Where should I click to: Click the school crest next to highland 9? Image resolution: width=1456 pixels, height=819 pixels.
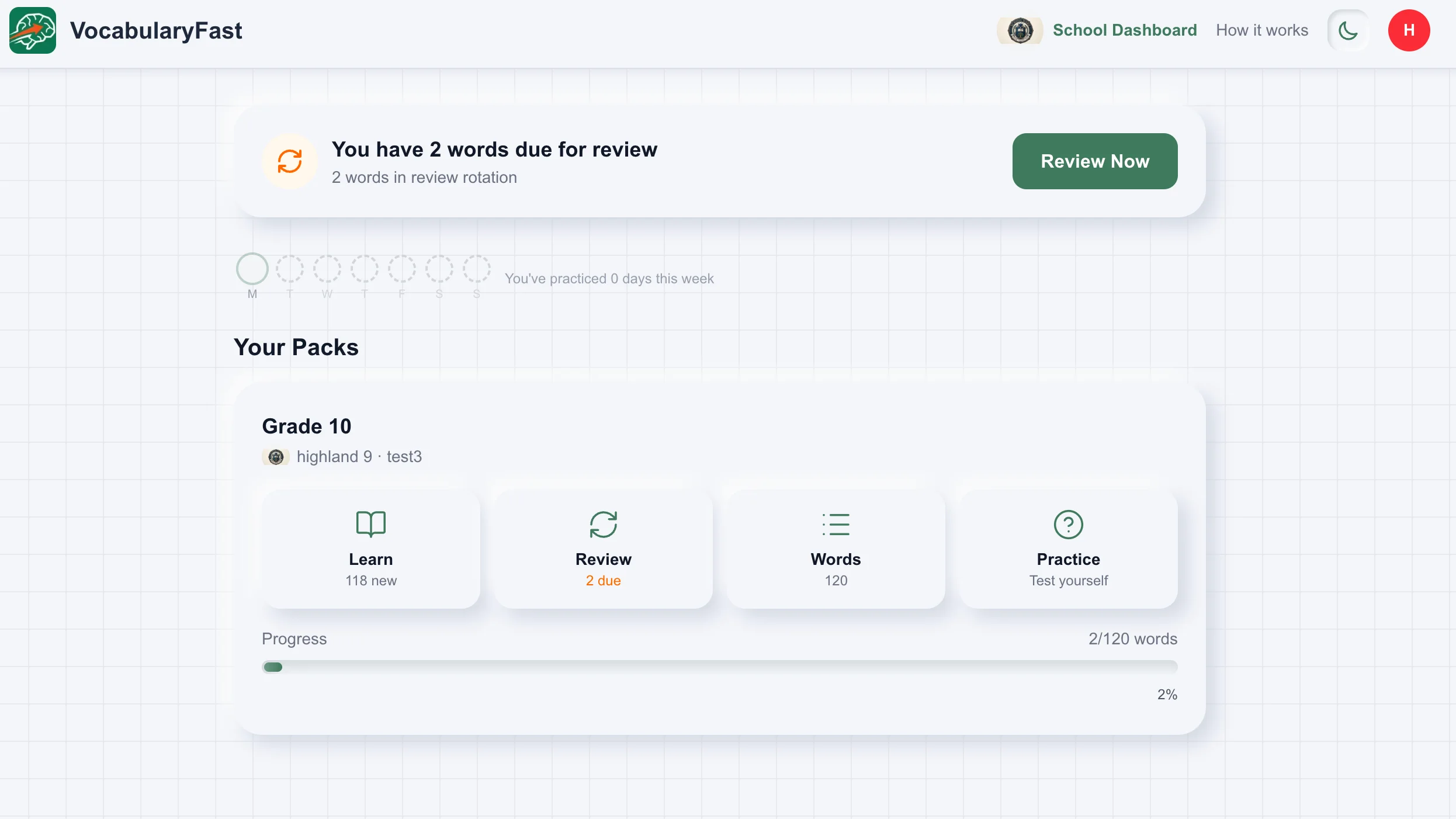(275, 457)
